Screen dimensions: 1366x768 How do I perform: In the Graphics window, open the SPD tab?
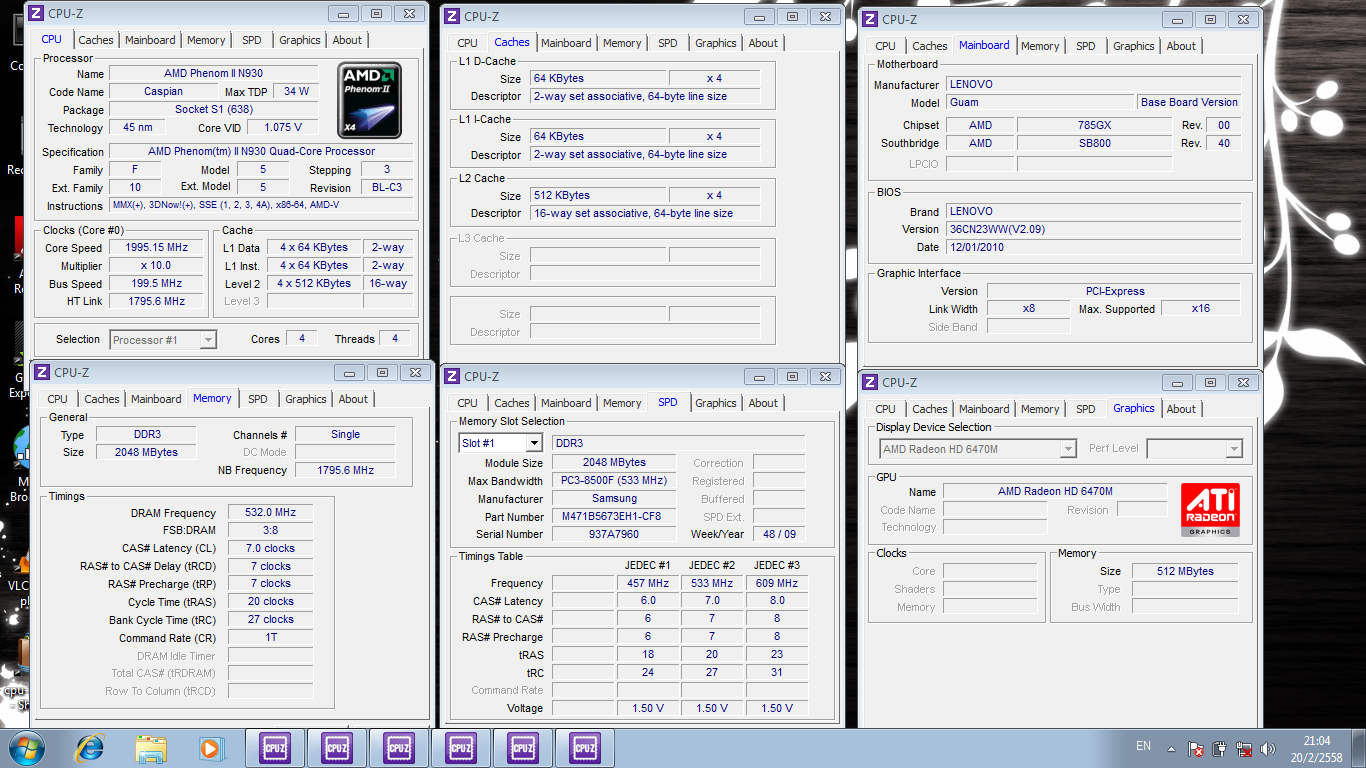pos(1086,409)
